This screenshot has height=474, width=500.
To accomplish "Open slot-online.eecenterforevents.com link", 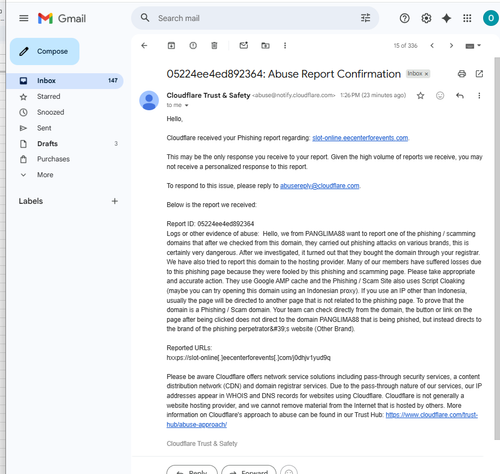I will (360, 138).
